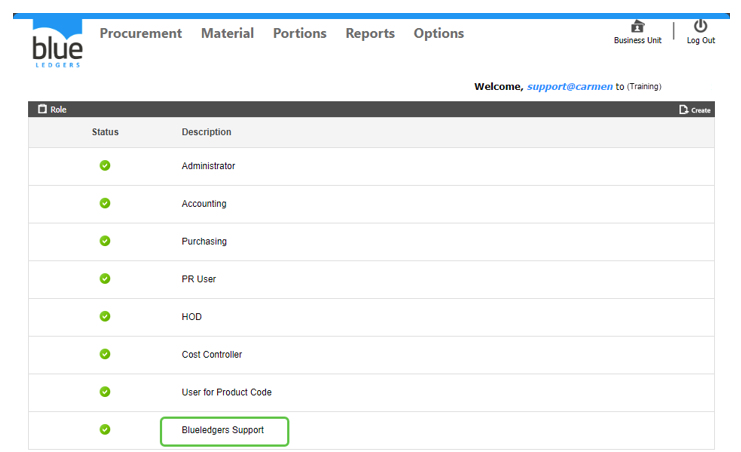Click the Create new role icon
Image resolution: width=741 pixels, height=452 pixels.
(684, 109)
